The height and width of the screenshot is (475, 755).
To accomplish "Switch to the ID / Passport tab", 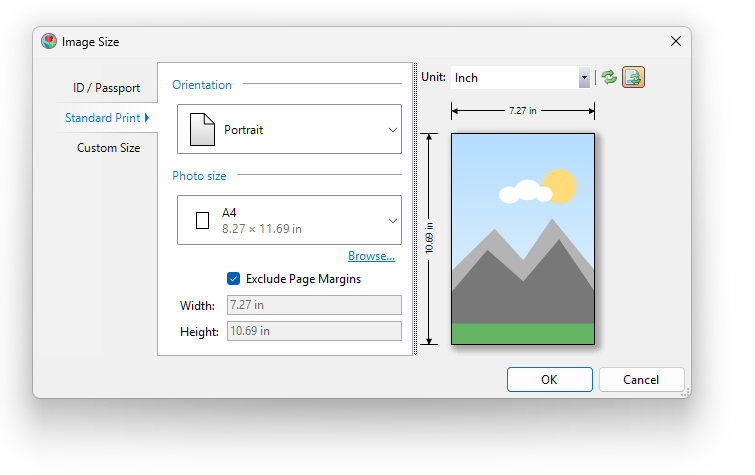I will click(106, 88).
